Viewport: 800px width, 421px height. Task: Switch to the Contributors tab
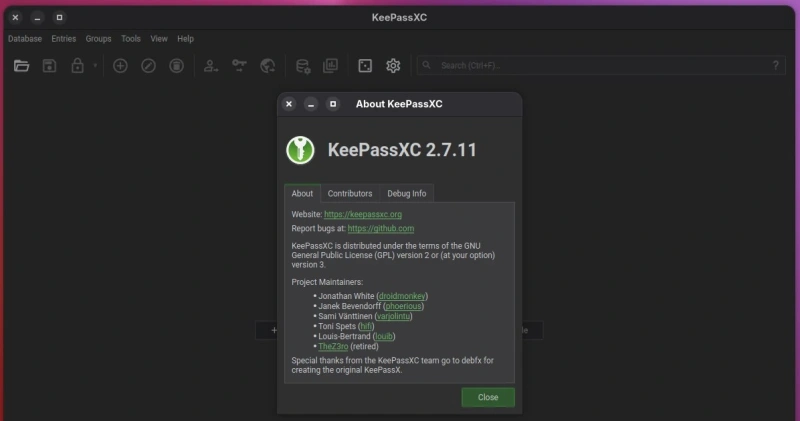pos(350,193)
